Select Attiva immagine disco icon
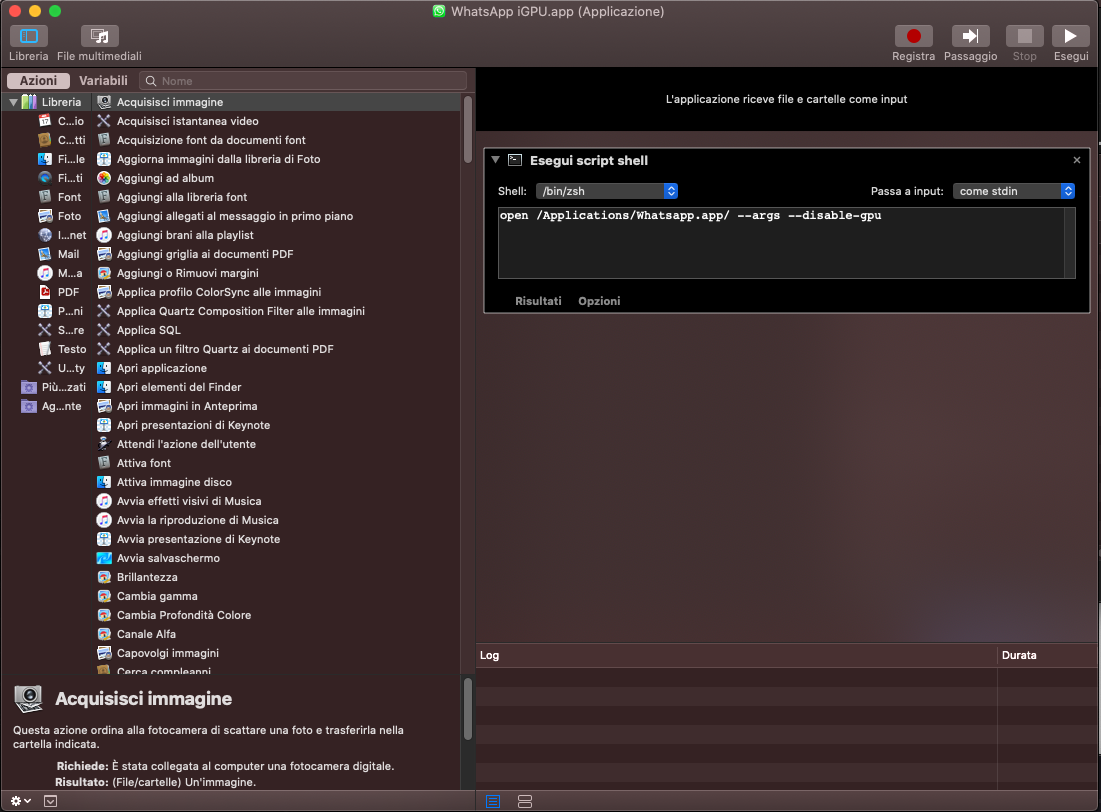The height and width of the screenshot is (812, 1101). [x=104, y=481]
